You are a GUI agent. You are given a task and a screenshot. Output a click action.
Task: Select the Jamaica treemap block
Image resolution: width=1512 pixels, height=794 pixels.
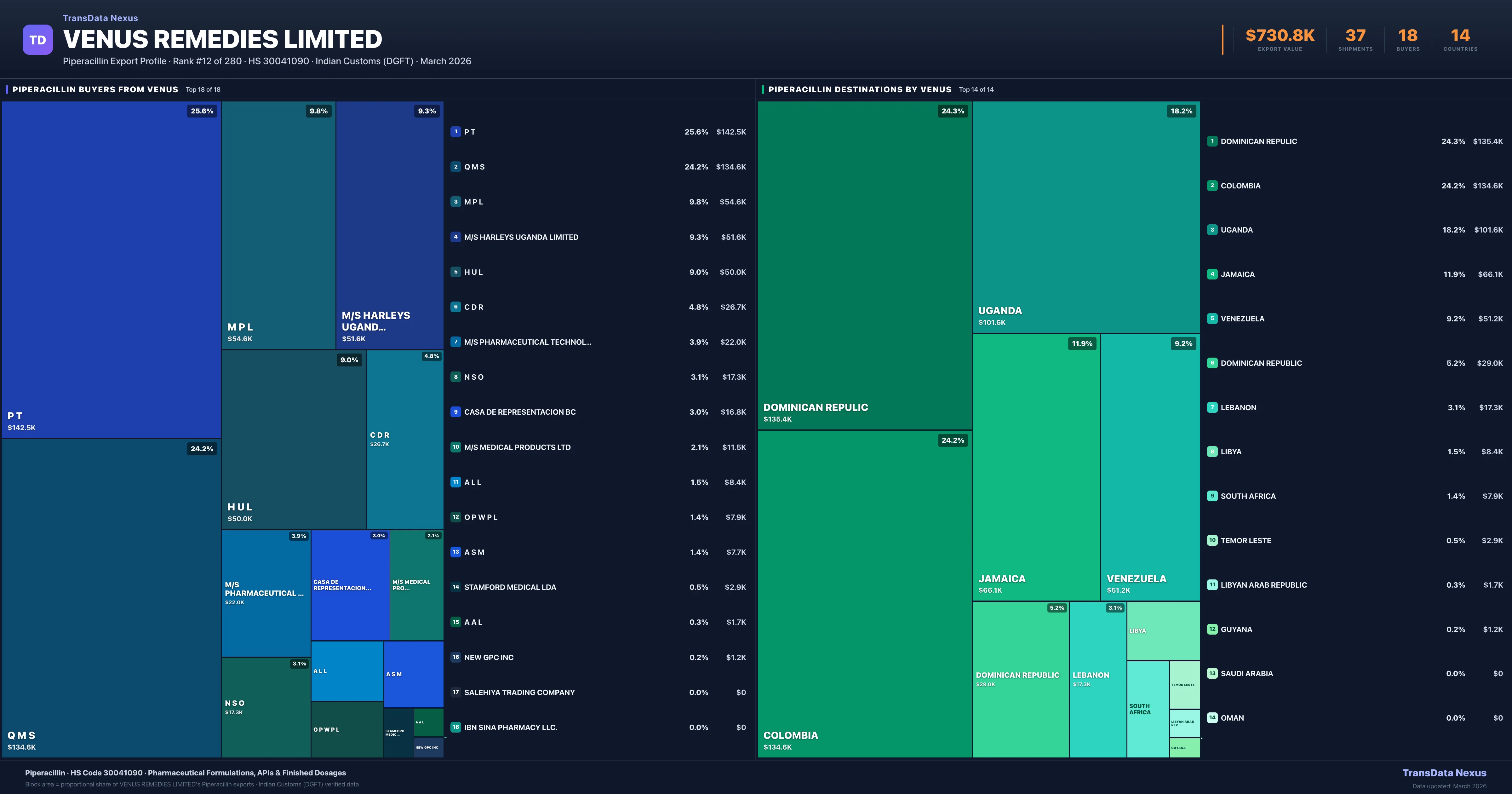[1036, 467]
